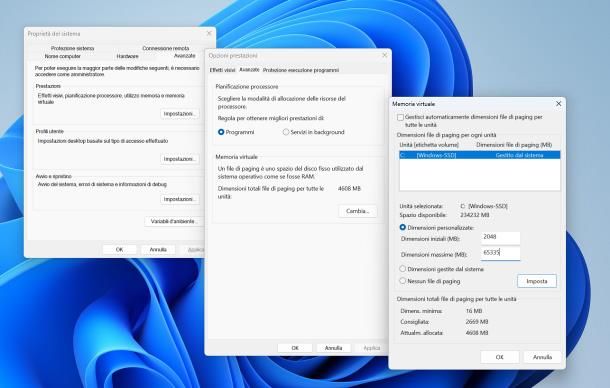The image size is (610, 388).
Task: Open Profili utente Impostazioni button
Action: pyautogui.click(x=179, y=159)
